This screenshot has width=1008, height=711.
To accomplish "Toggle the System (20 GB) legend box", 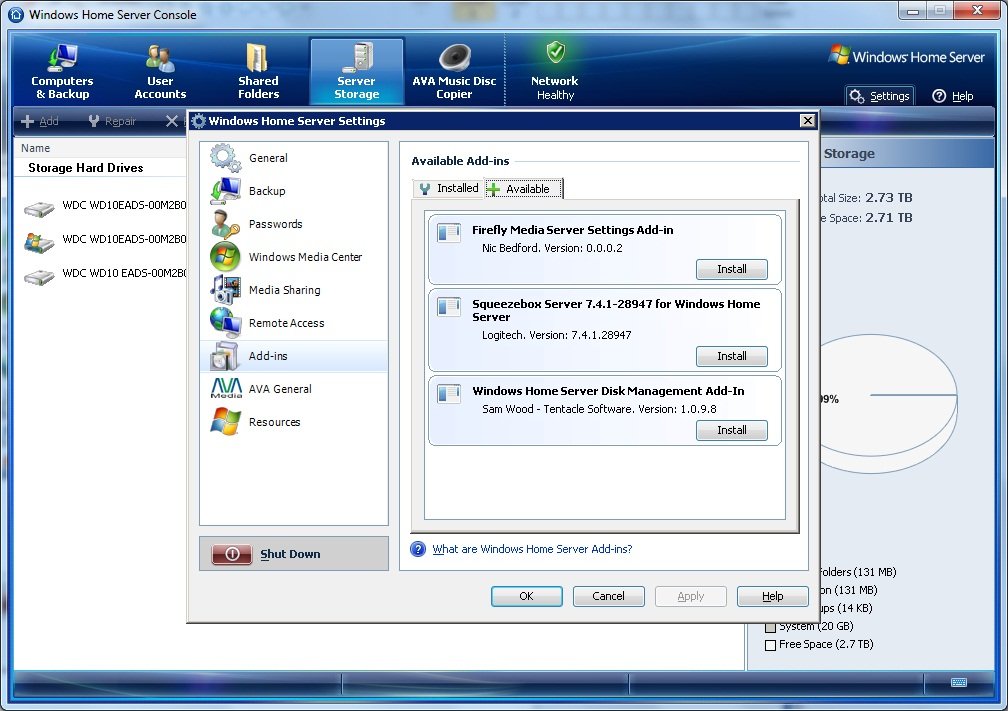I will 770,627.
